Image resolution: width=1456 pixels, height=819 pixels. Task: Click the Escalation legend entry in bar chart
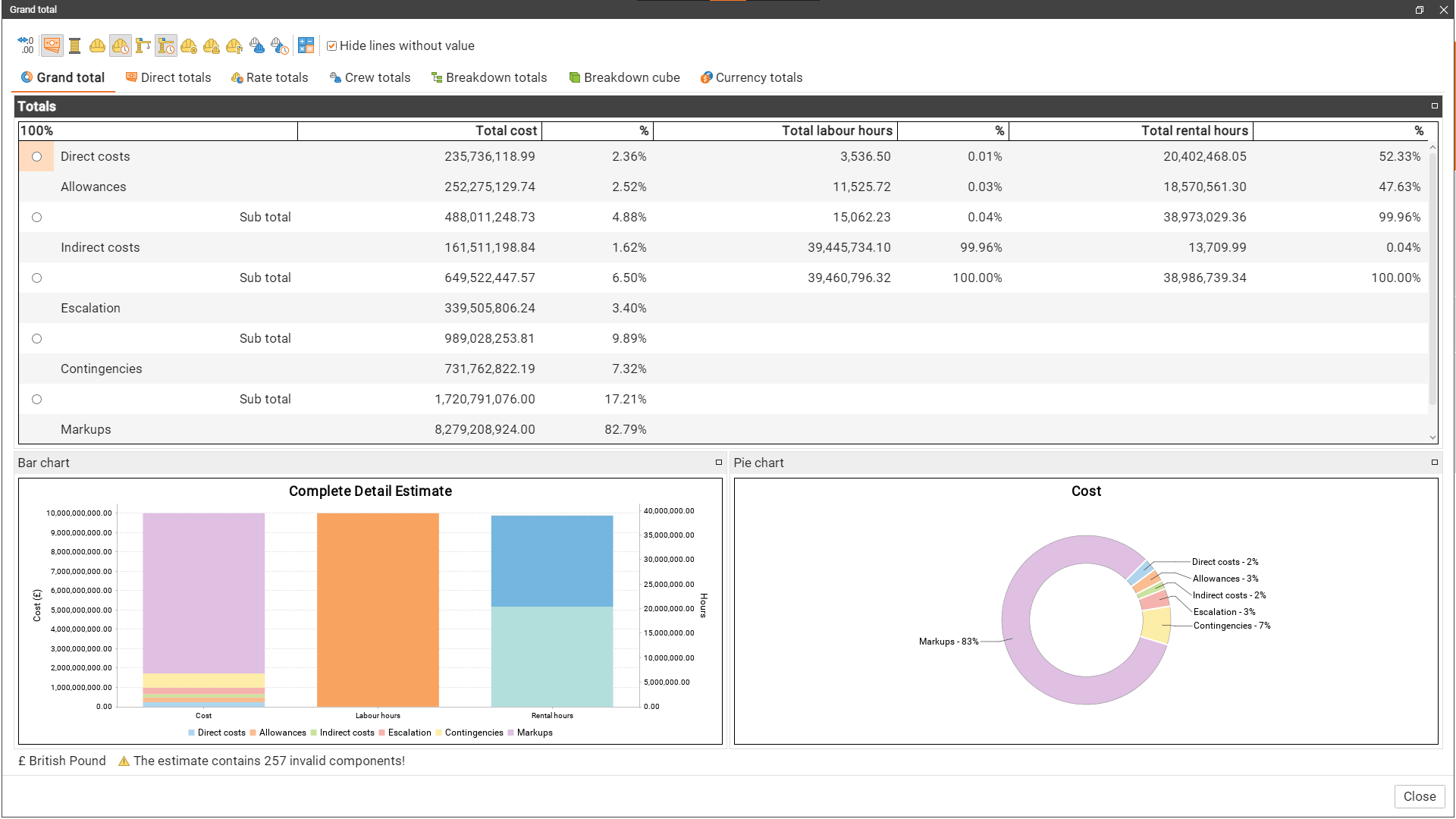(404, 733)
